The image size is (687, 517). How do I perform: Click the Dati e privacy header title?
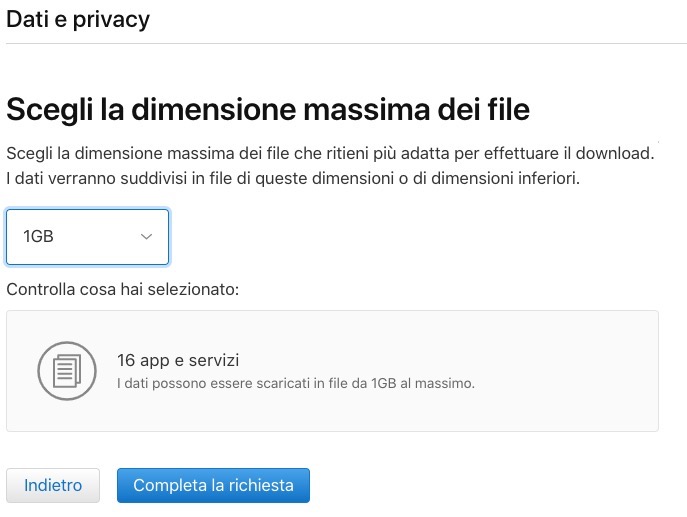[x=78, y=19]
